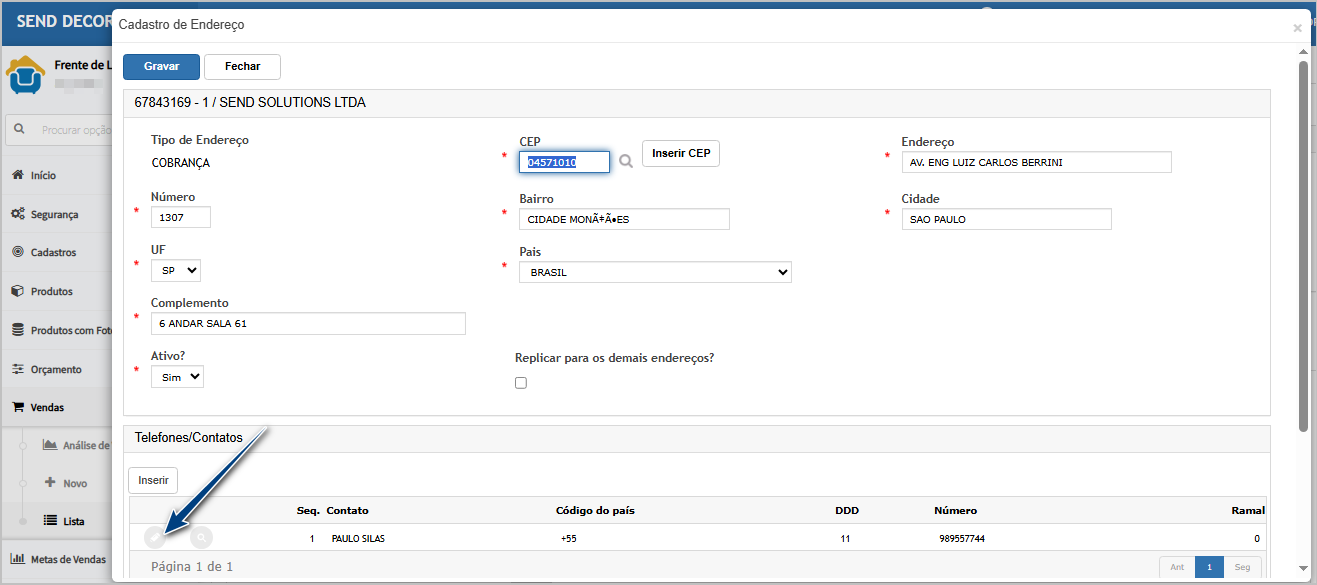Click the Produtos box icon in sidebar
1317x585 pixels.
[x=17, y=291]
